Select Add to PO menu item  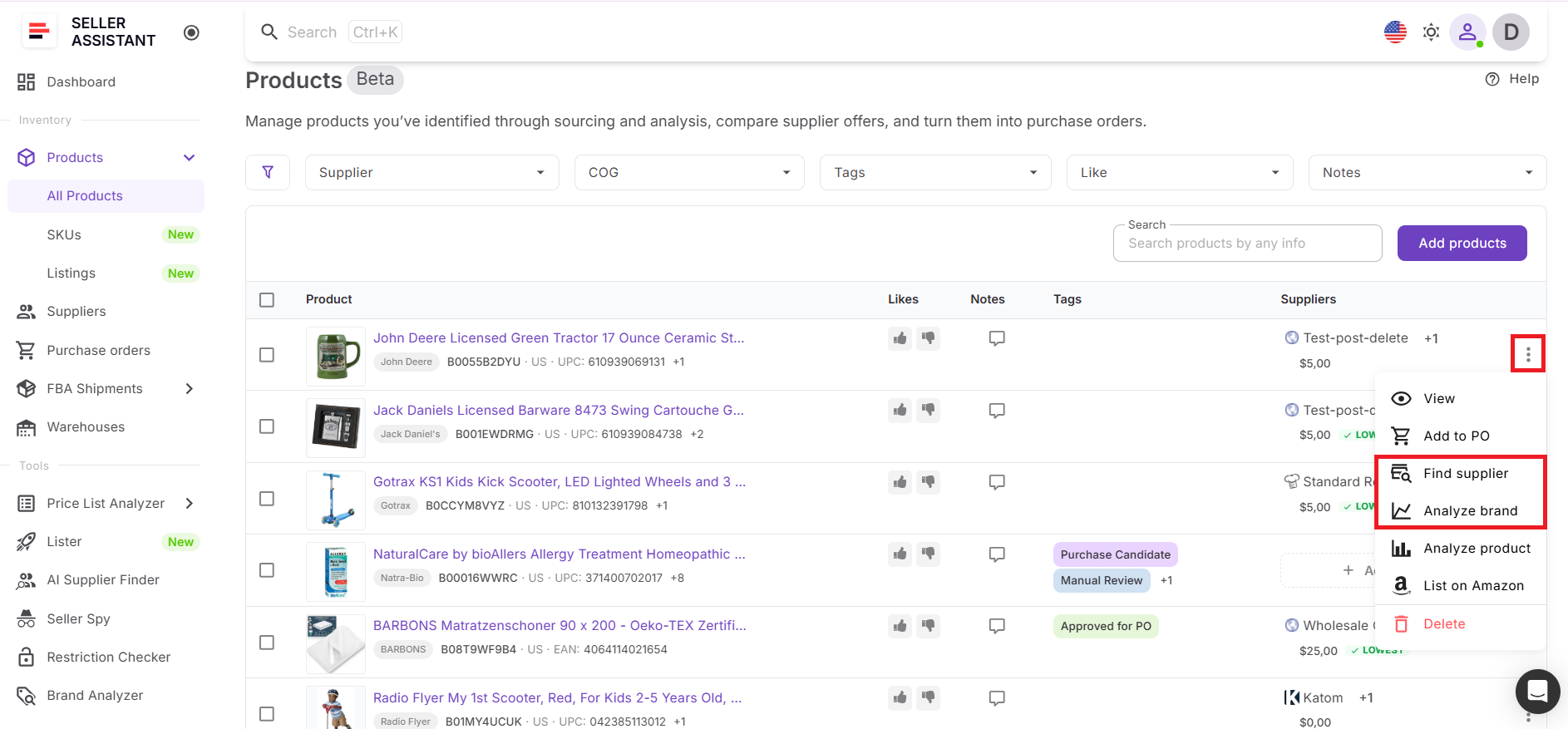click(x=1461, y=436)
